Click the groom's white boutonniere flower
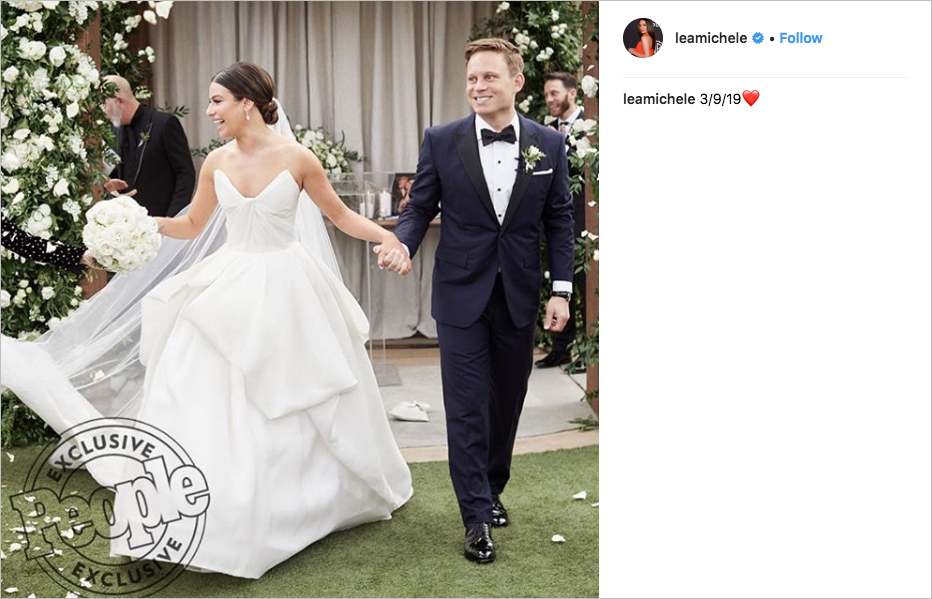The height and width of the screenshot is (599, 932). [531, 156]
